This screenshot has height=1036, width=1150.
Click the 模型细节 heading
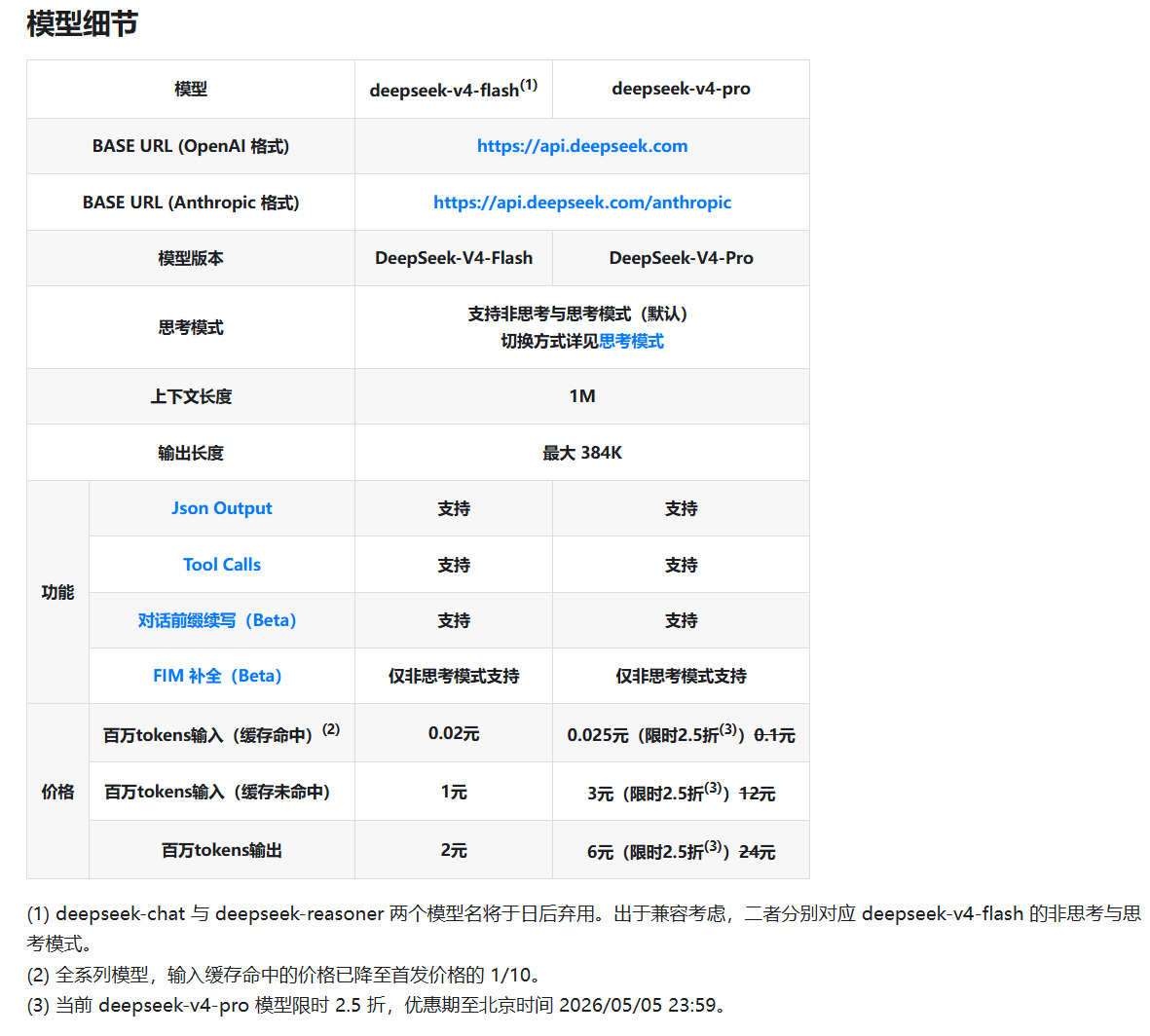83,23
